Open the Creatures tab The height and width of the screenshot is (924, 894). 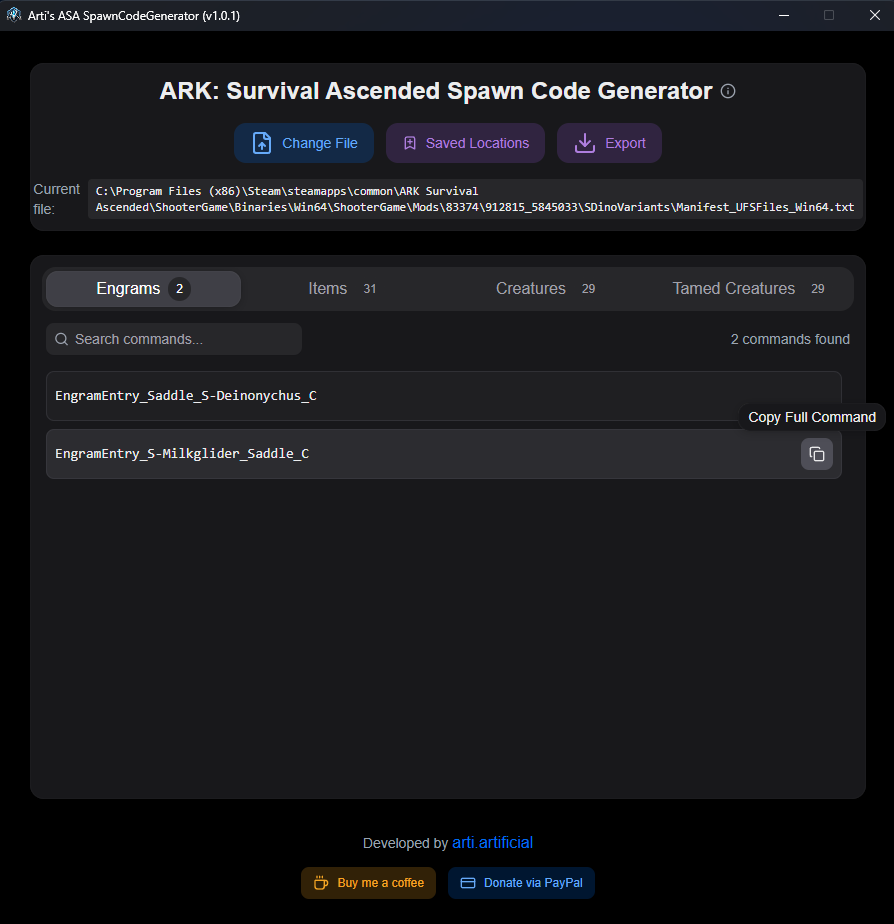point(546,289)
